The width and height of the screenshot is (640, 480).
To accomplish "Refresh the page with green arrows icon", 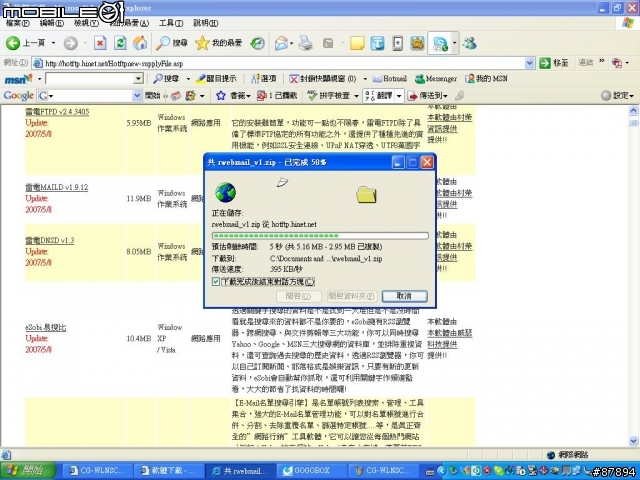I will click(x=120, y=43).
